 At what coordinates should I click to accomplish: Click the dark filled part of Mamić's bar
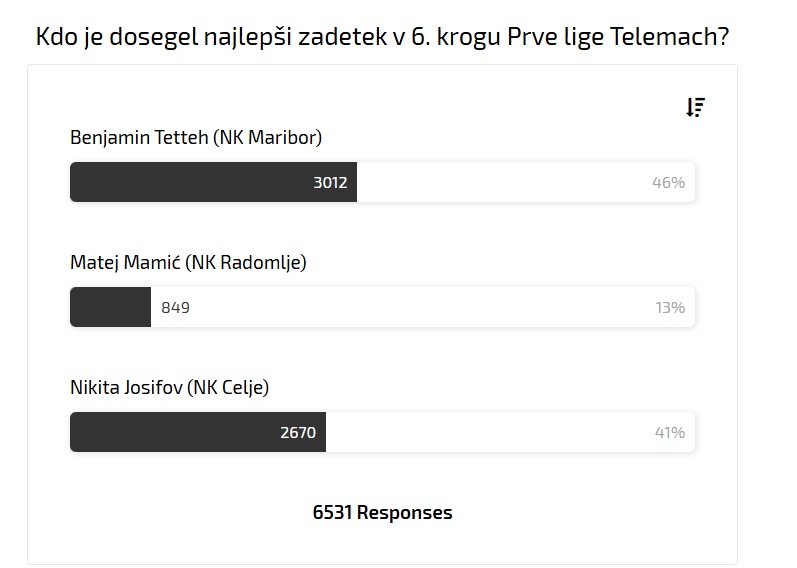click(110, 308)
